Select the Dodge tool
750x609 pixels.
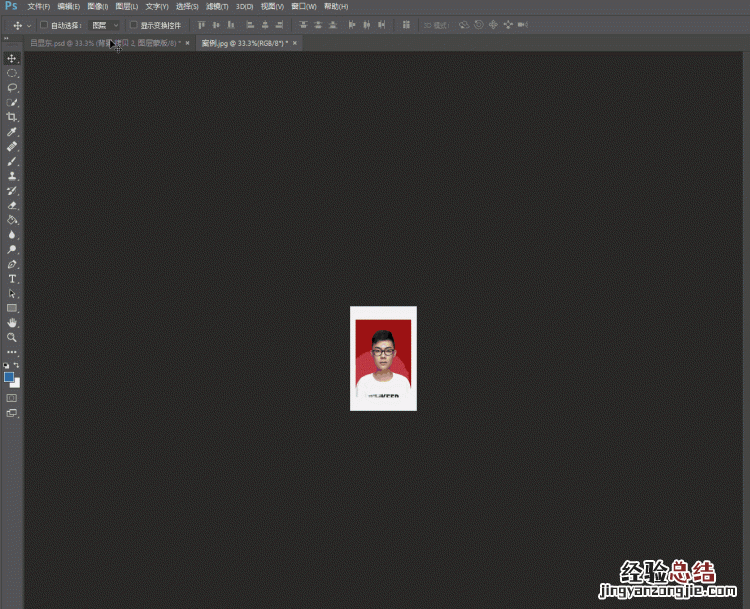[12, 249]
